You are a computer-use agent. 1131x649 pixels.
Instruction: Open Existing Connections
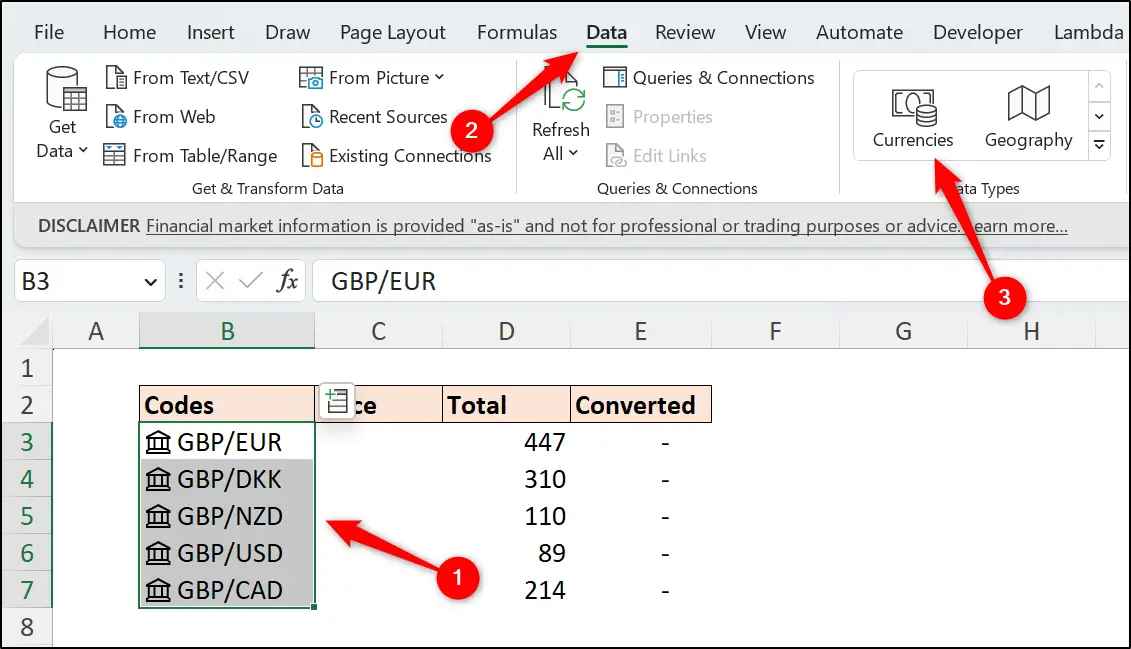[x=396, y=156]
